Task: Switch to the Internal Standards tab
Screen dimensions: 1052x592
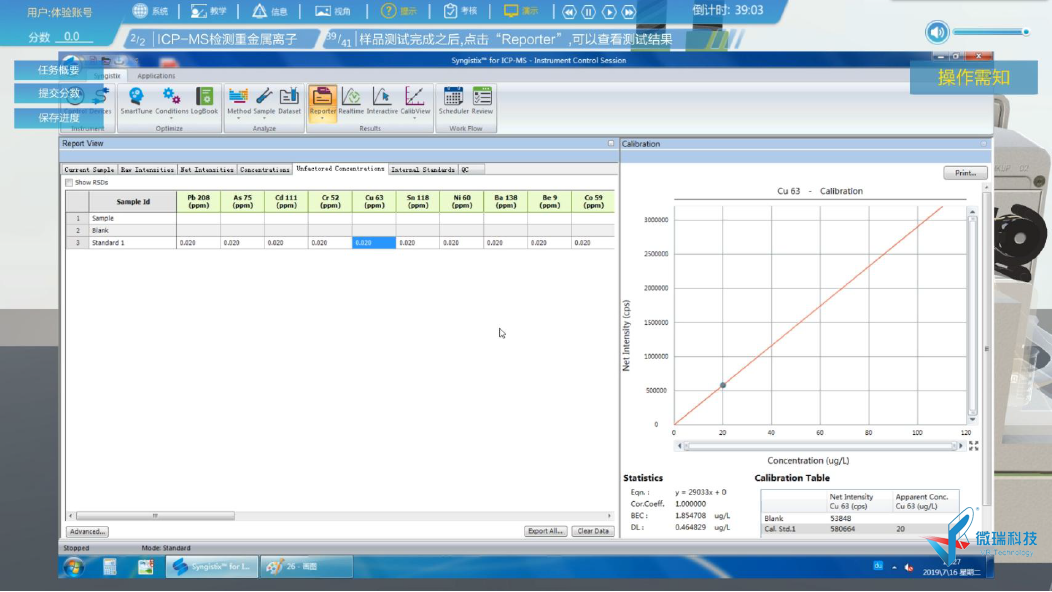Action: point(423,170)
